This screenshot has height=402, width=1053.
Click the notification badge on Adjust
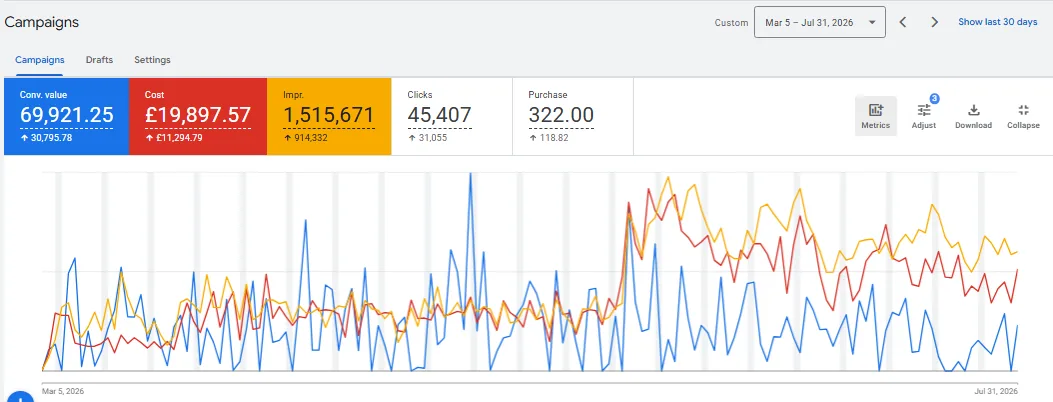click(x=934, y=99)
